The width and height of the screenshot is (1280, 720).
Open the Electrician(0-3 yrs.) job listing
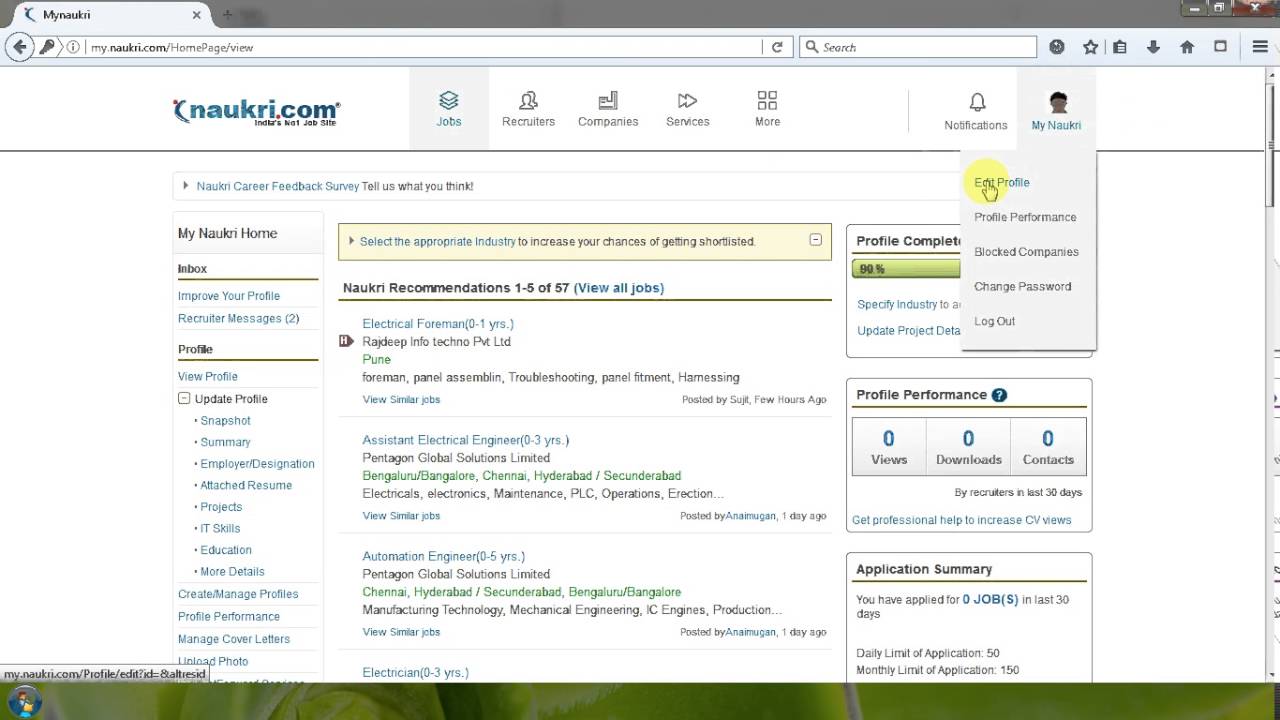point(415,672)
